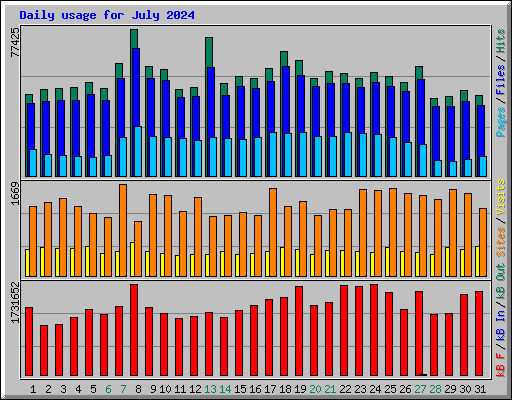Click day label 10 on x-axis
Image resolution: width=512 pixels, height=400 pixels.
[x=165, y=389]
